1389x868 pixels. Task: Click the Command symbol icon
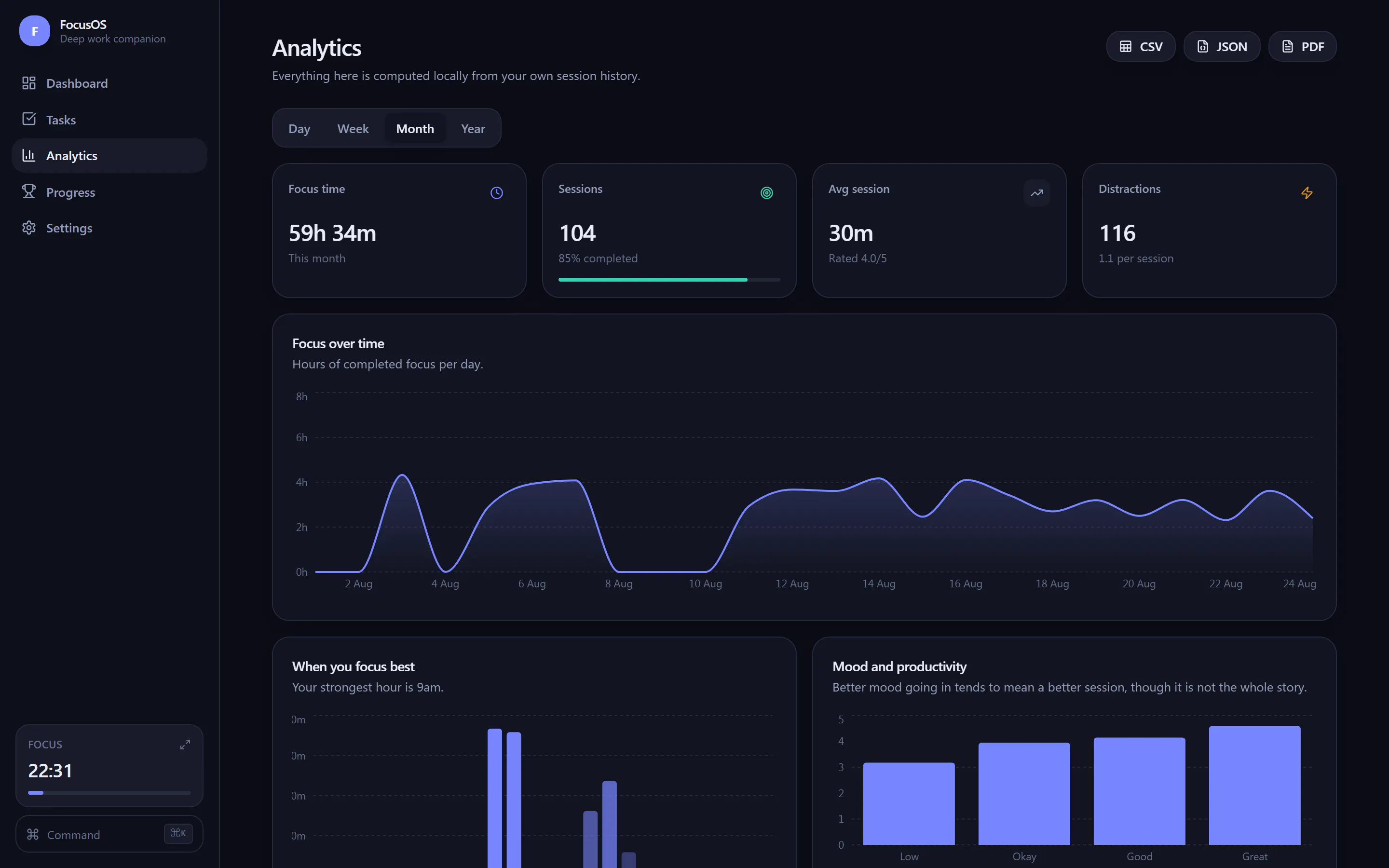[33, 834]
